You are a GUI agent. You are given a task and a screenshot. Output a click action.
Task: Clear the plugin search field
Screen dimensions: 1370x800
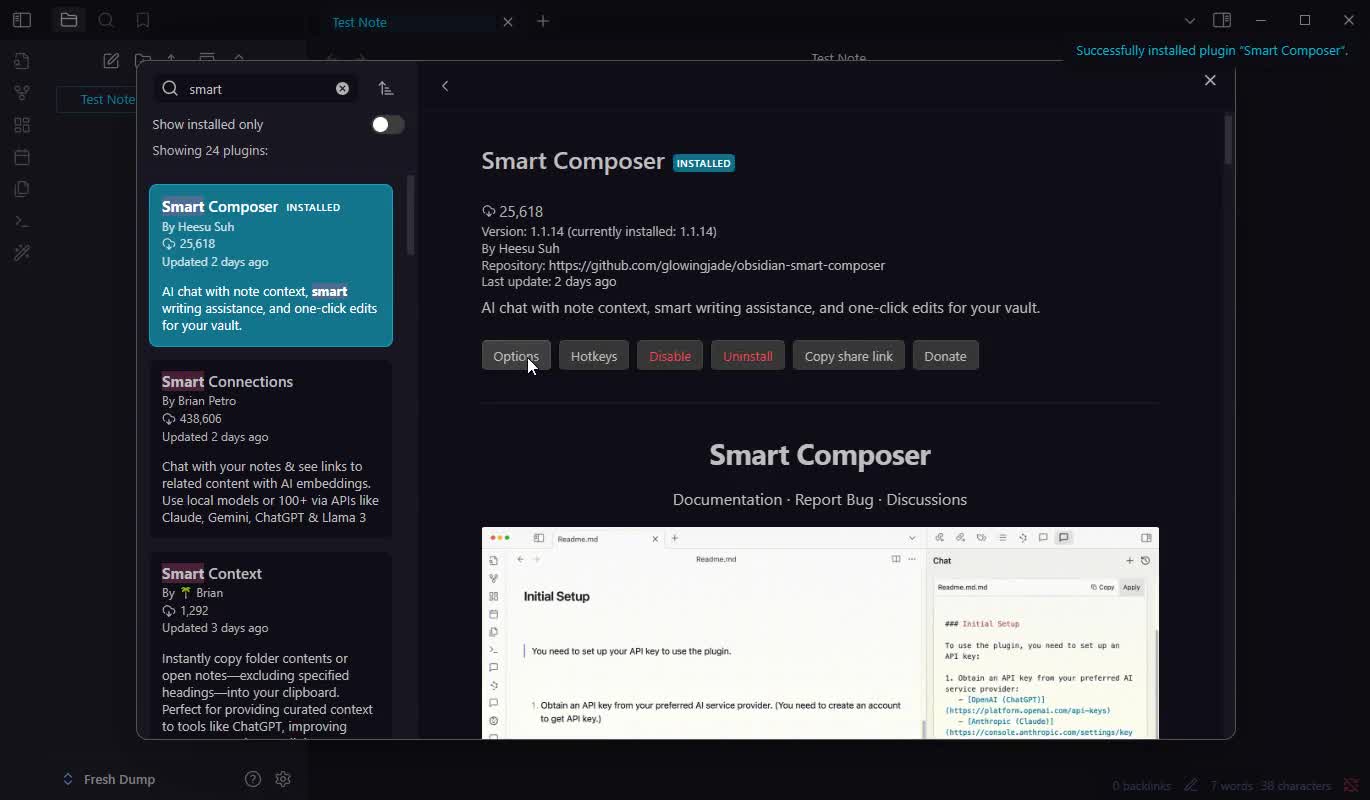(342, 88)
